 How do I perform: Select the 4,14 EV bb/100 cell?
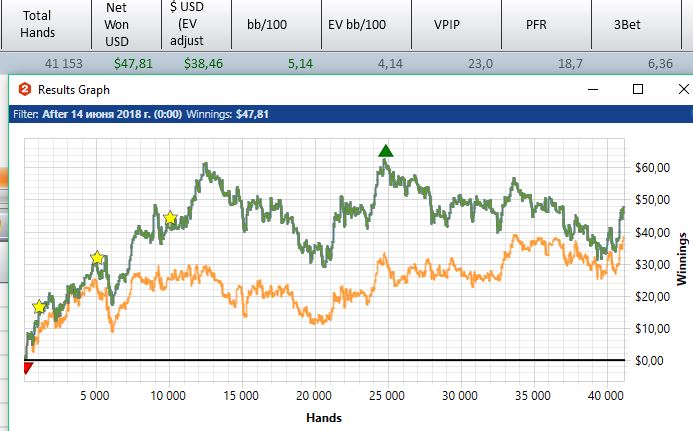tap(390, 64)
